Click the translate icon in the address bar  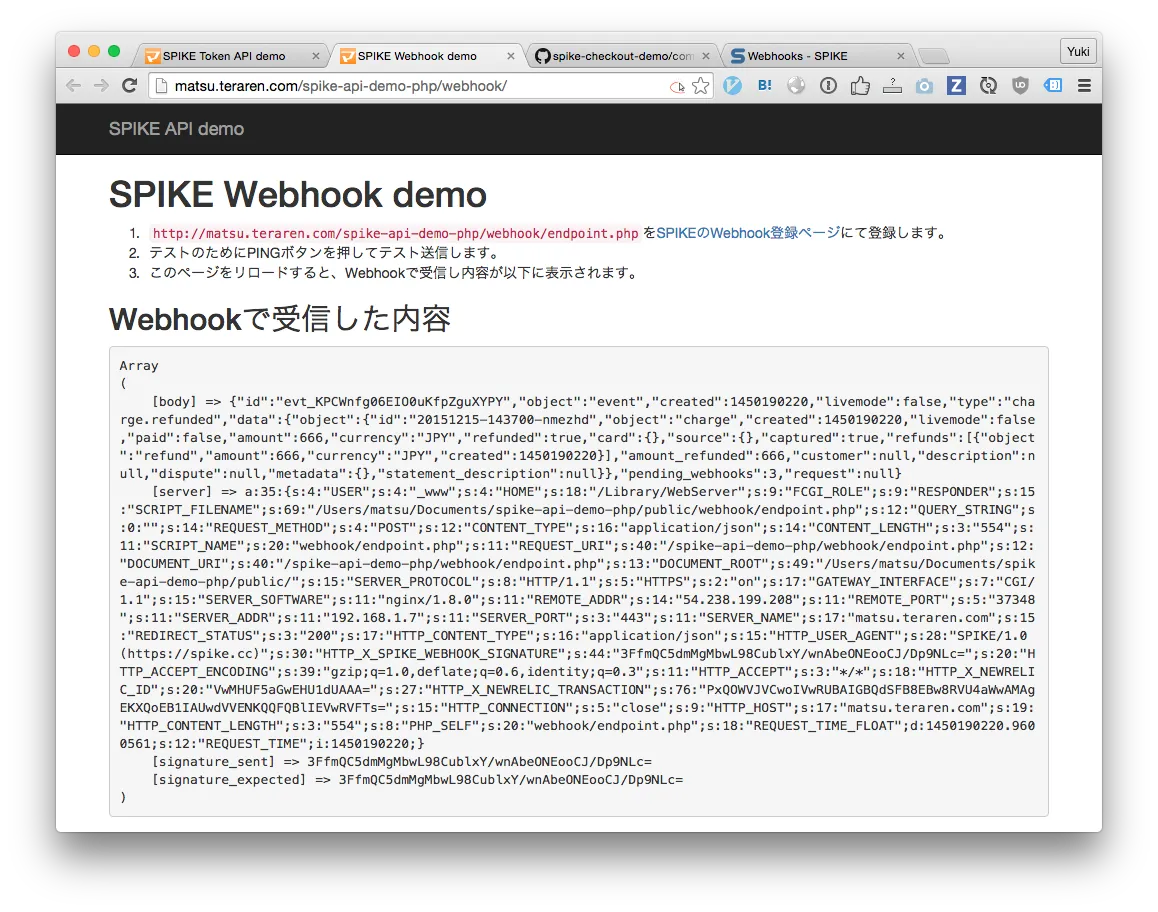click(x=678, y=87)
